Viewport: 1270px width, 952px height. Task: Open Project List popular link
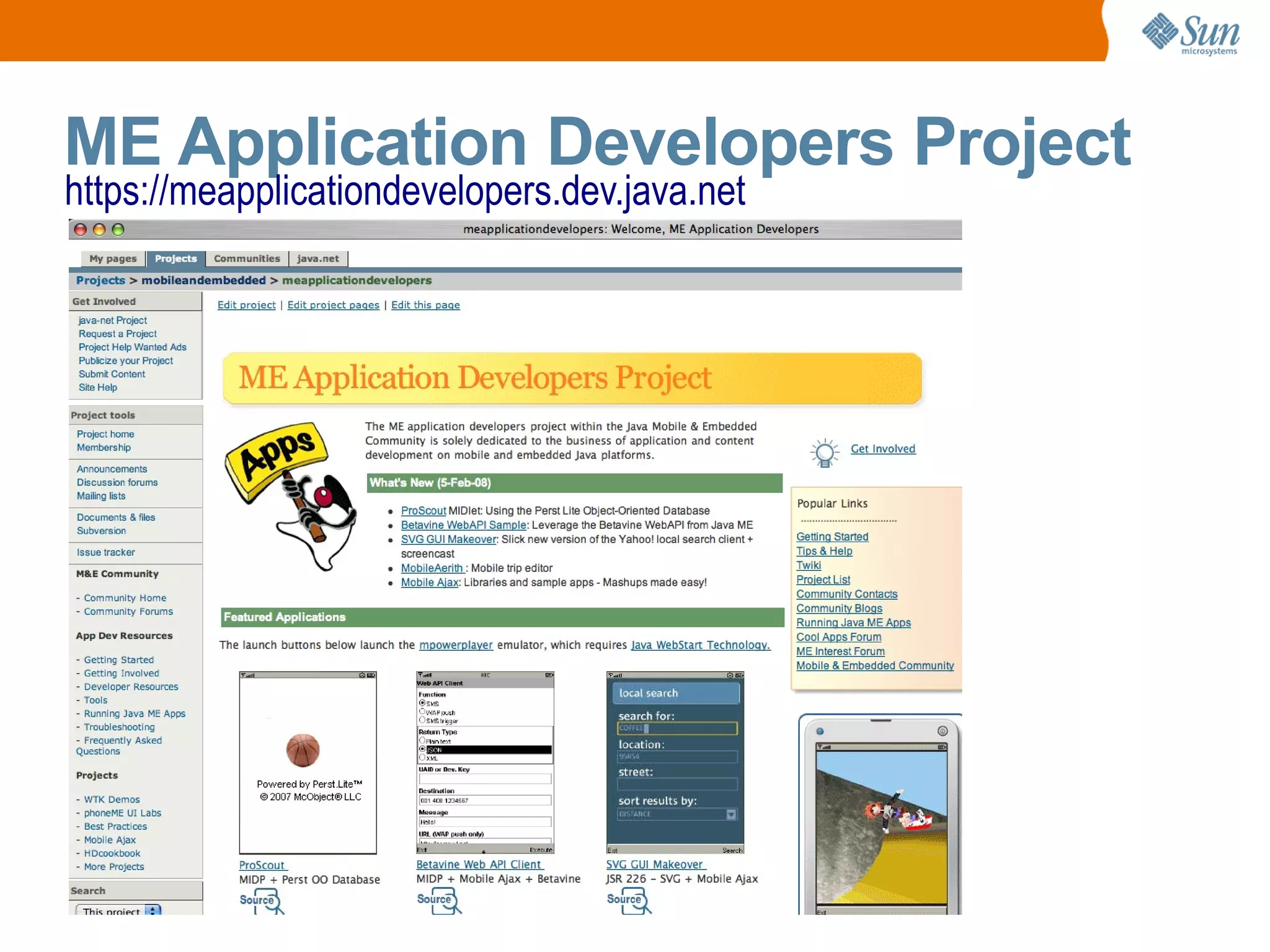823,580
